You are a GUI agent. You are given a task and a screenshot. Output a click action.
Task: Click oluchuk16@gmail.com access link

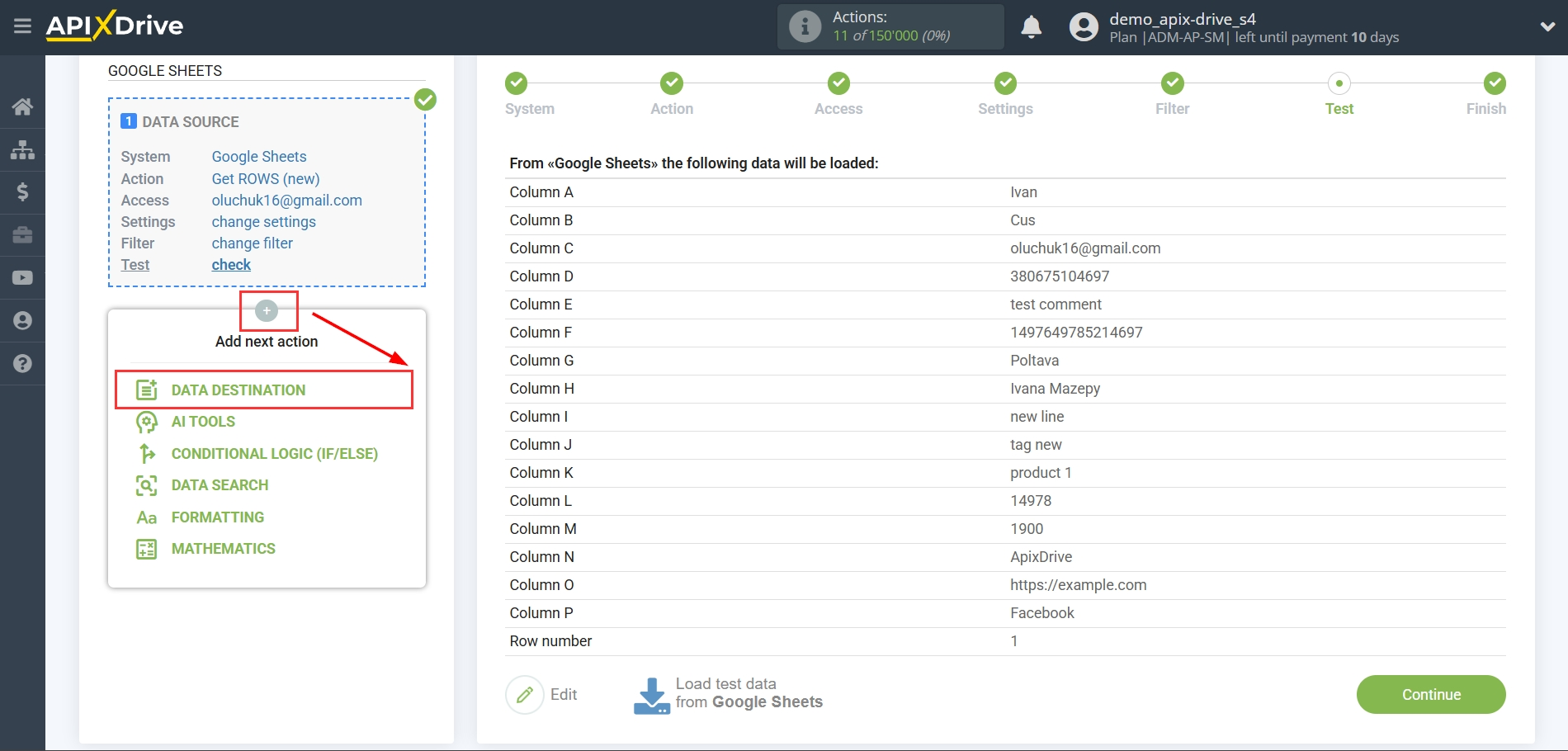tap(287, 201)
